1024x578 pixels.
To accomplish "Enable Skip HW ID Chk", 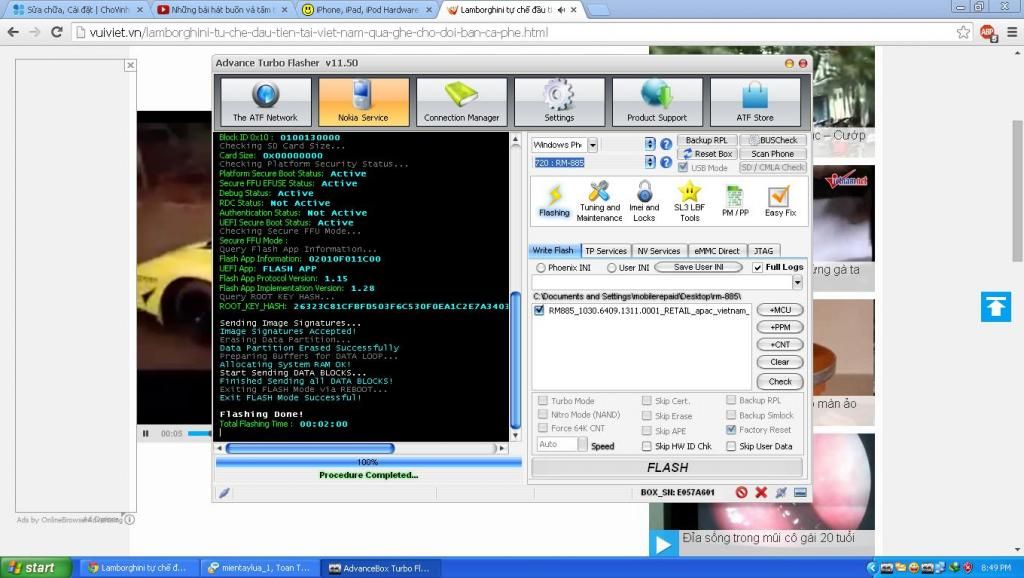I will pos(647,446).
